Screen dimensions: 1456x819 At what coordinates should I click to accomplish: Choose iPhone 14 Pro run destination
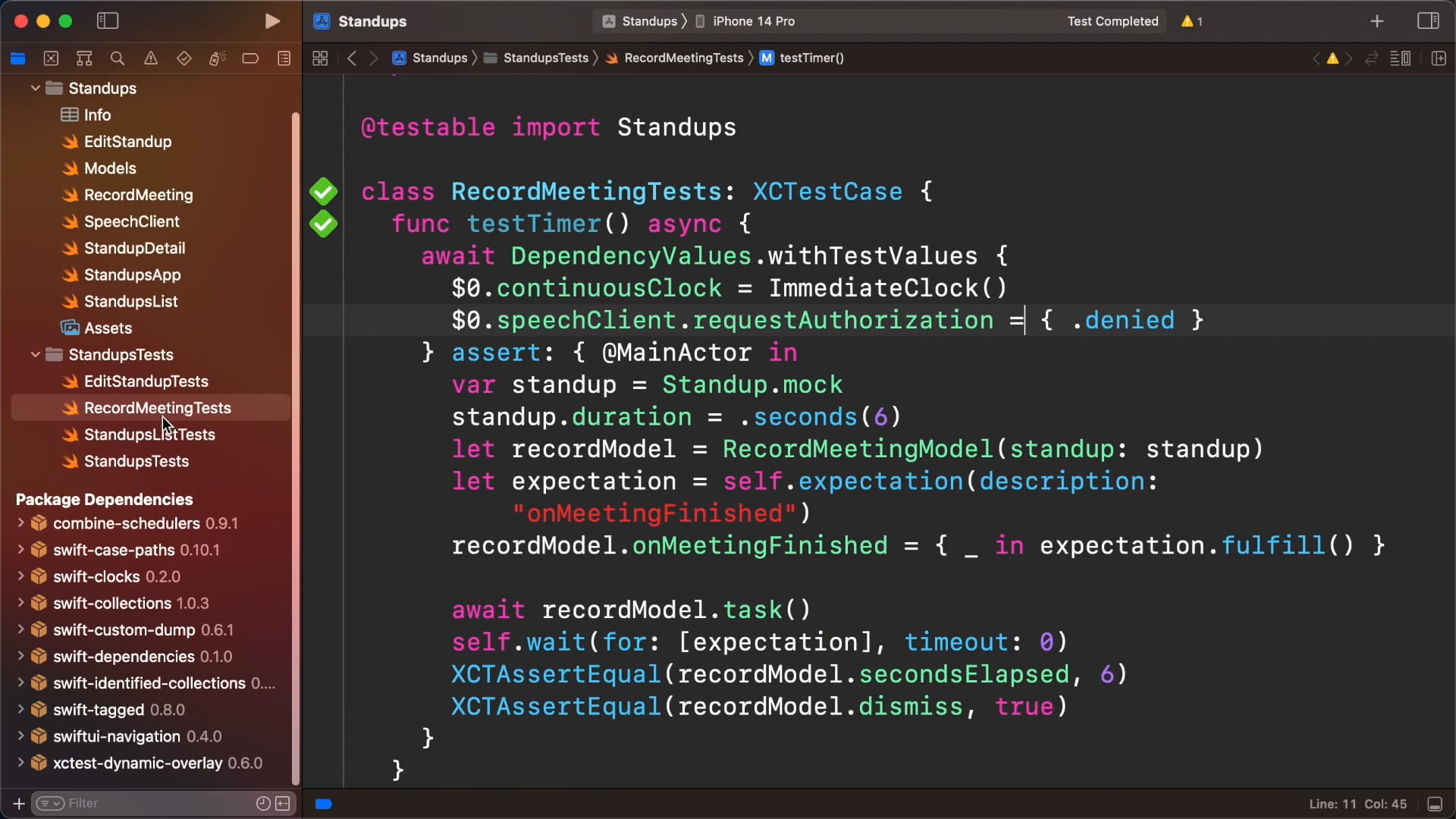[745, 21]
